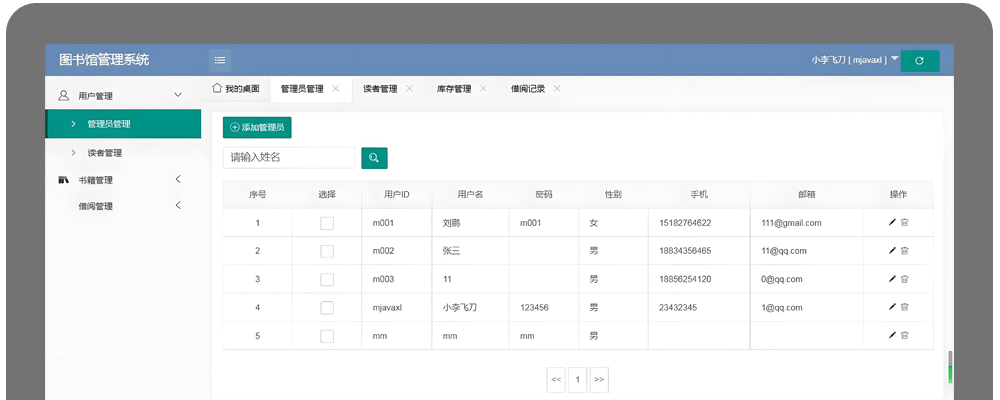Viewport: 1000px width, 400px height.
Task: Click edit pencil icon for user mm
Action: tap(892, 336)
